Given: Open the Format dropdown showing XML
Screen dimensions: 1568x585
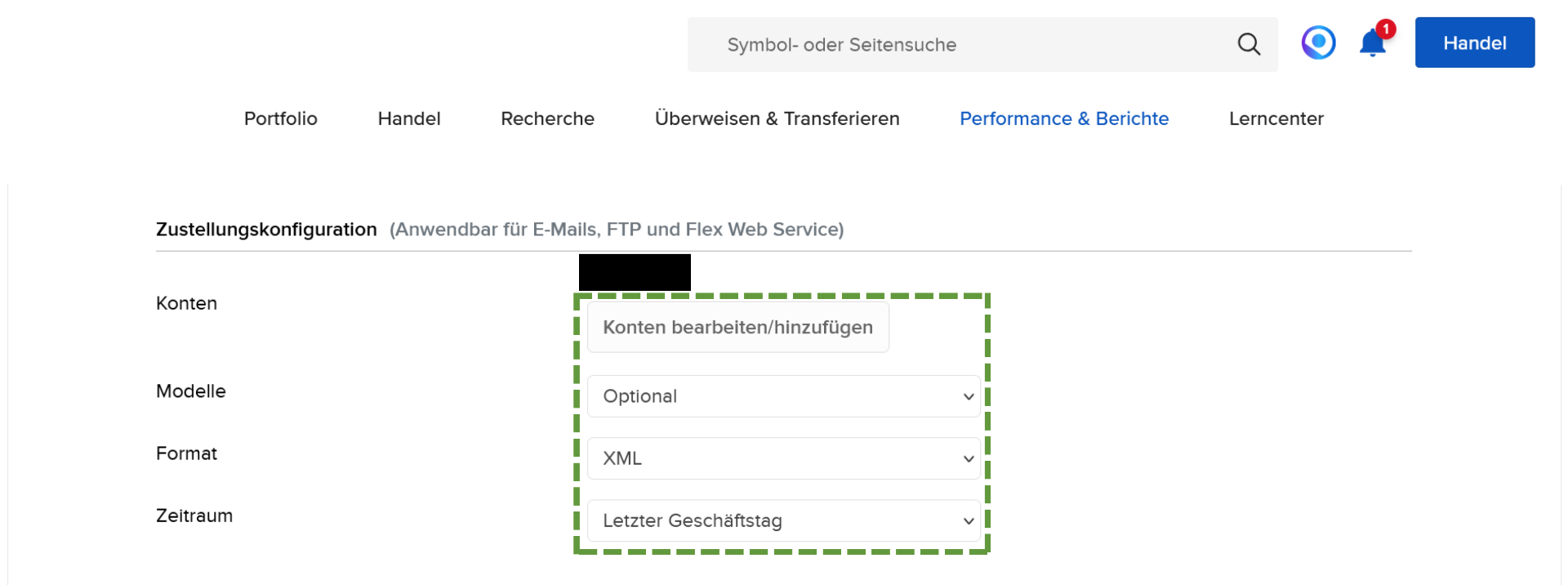Looking at the screenshot, I should tap(782, 458).
